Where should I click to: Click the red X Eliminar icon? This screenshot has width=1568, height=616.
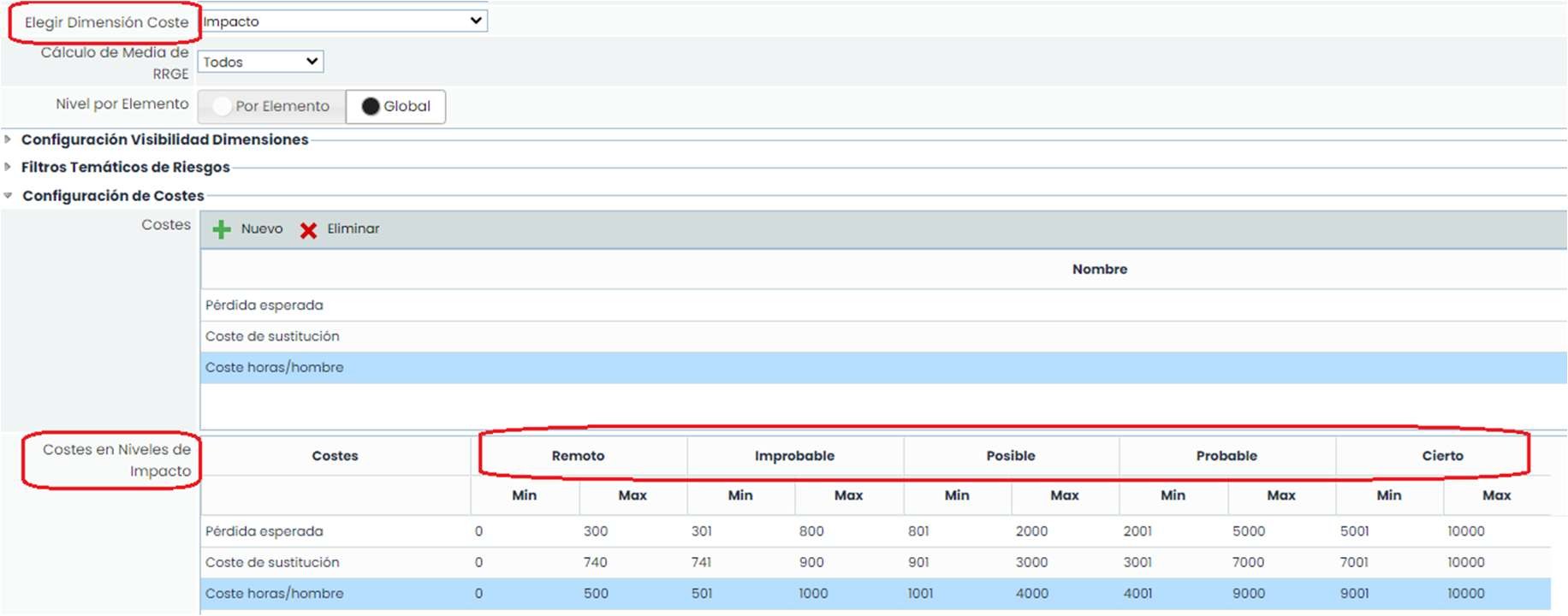tap(309, 229)
